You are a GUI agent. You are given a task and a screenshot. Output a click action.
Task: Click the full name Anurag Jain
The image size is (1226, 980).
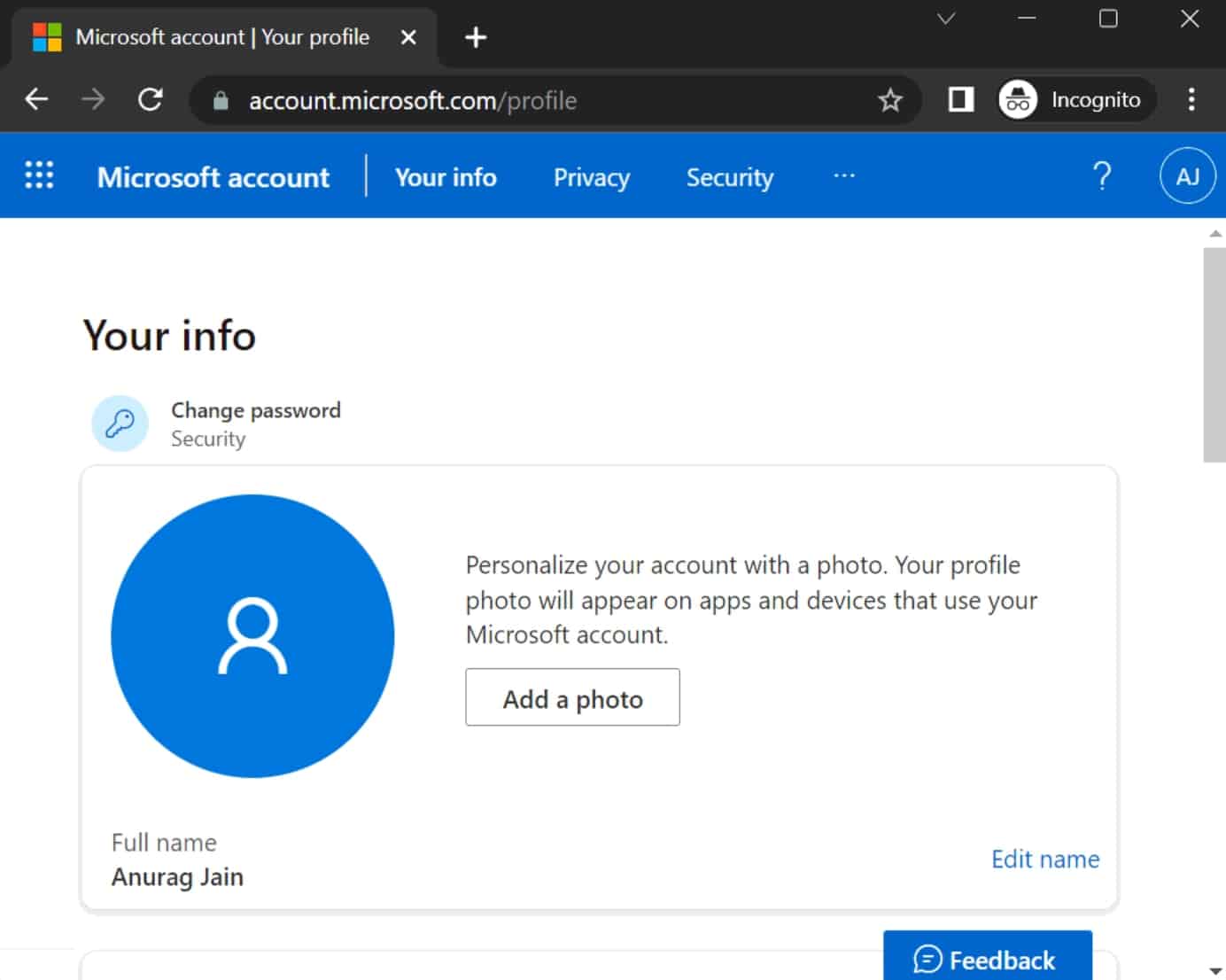177,877
